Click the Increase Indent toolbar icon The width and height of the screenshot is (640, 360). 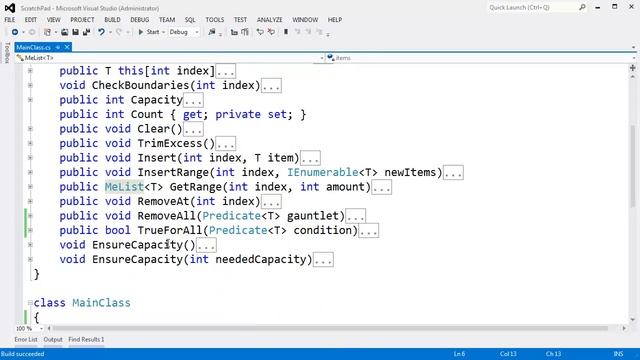[245, 32]
